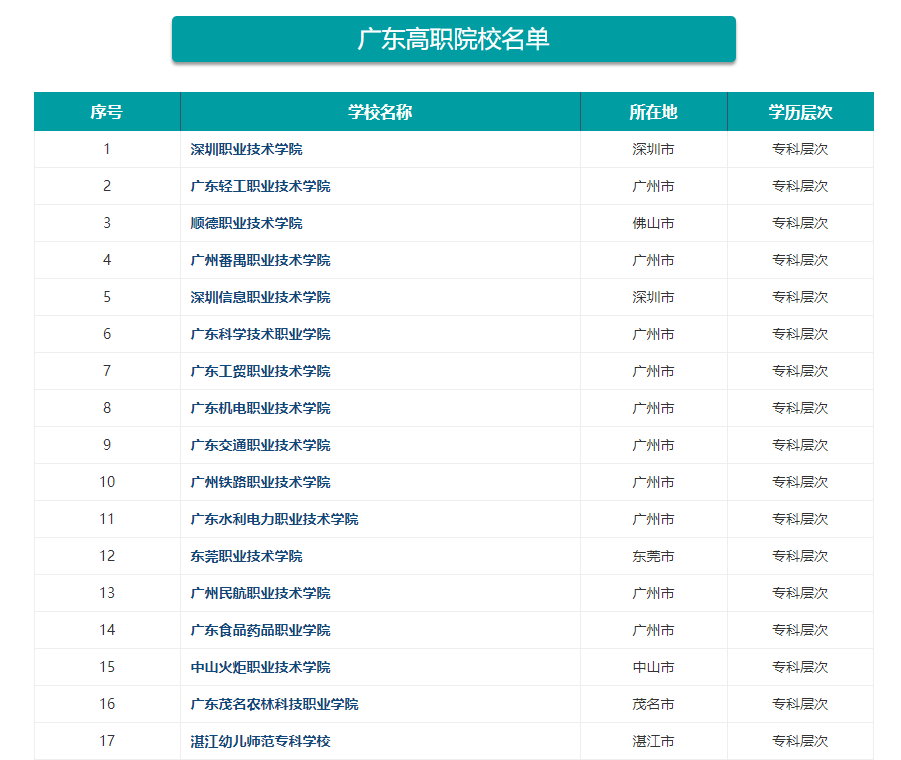Click the 学历层次 column header
901x760 pixels.
pyautogui.click(x=800, y=111)
